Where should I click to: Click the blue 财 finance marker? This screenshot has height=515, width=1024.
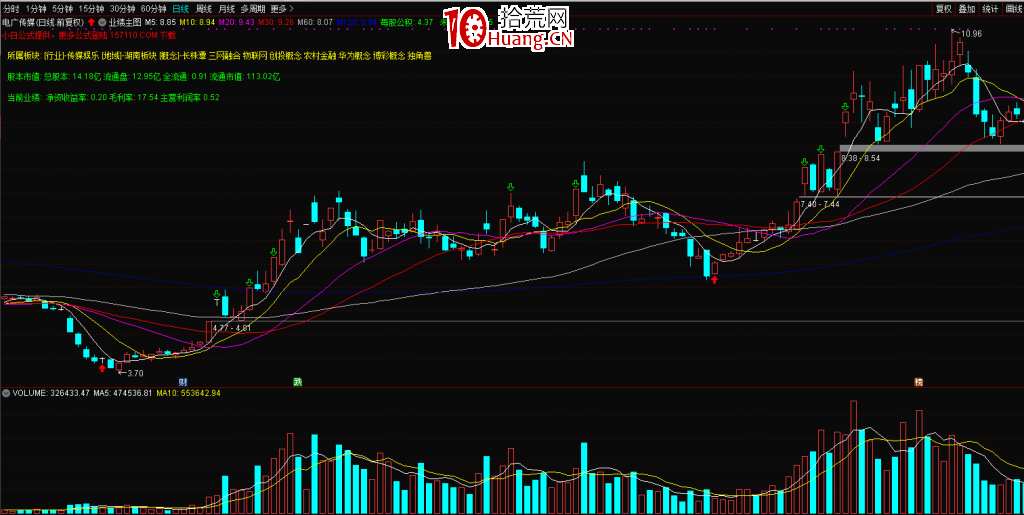[x=184, y=381]
